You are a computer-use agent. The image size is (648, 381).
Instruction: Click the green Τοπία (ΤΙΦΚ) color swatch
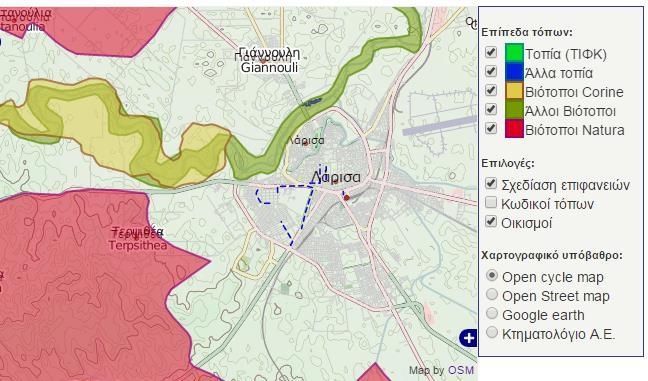click(x=514, y=53)
